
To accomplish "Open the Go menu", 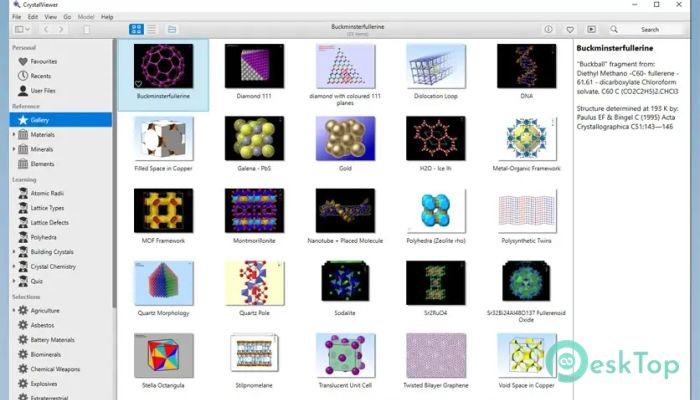I will [x=69, y=17].
